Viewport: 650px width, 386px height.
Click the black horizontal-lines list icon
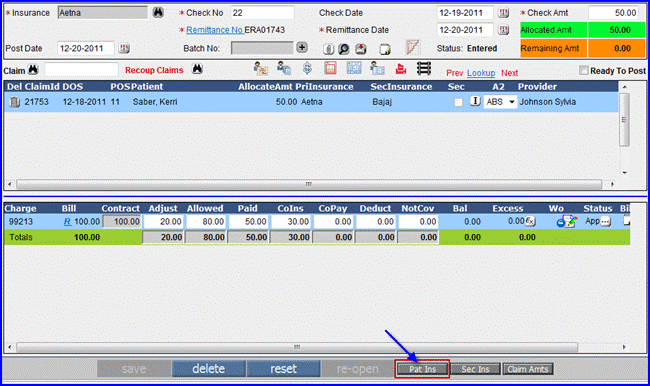(424, 68)
